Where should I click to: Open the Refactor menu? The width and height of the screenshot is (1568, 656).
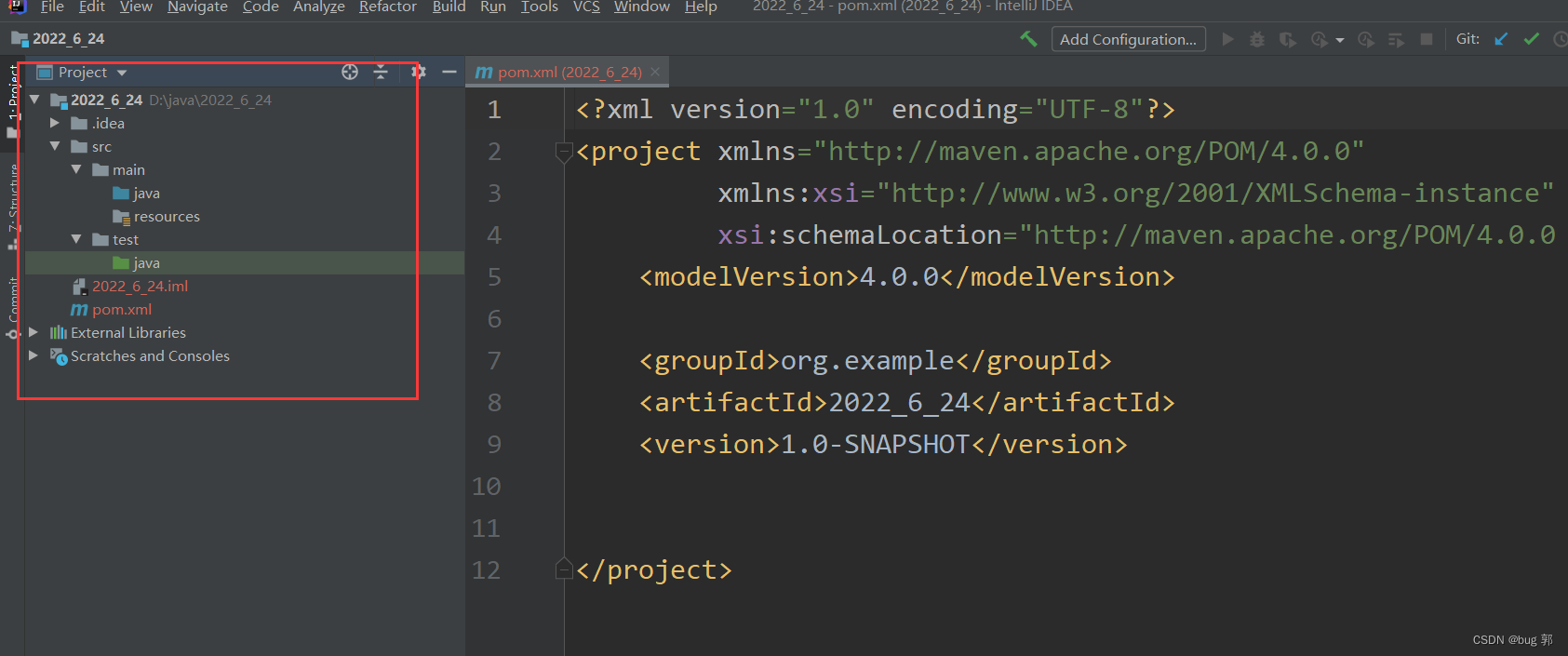388,7
